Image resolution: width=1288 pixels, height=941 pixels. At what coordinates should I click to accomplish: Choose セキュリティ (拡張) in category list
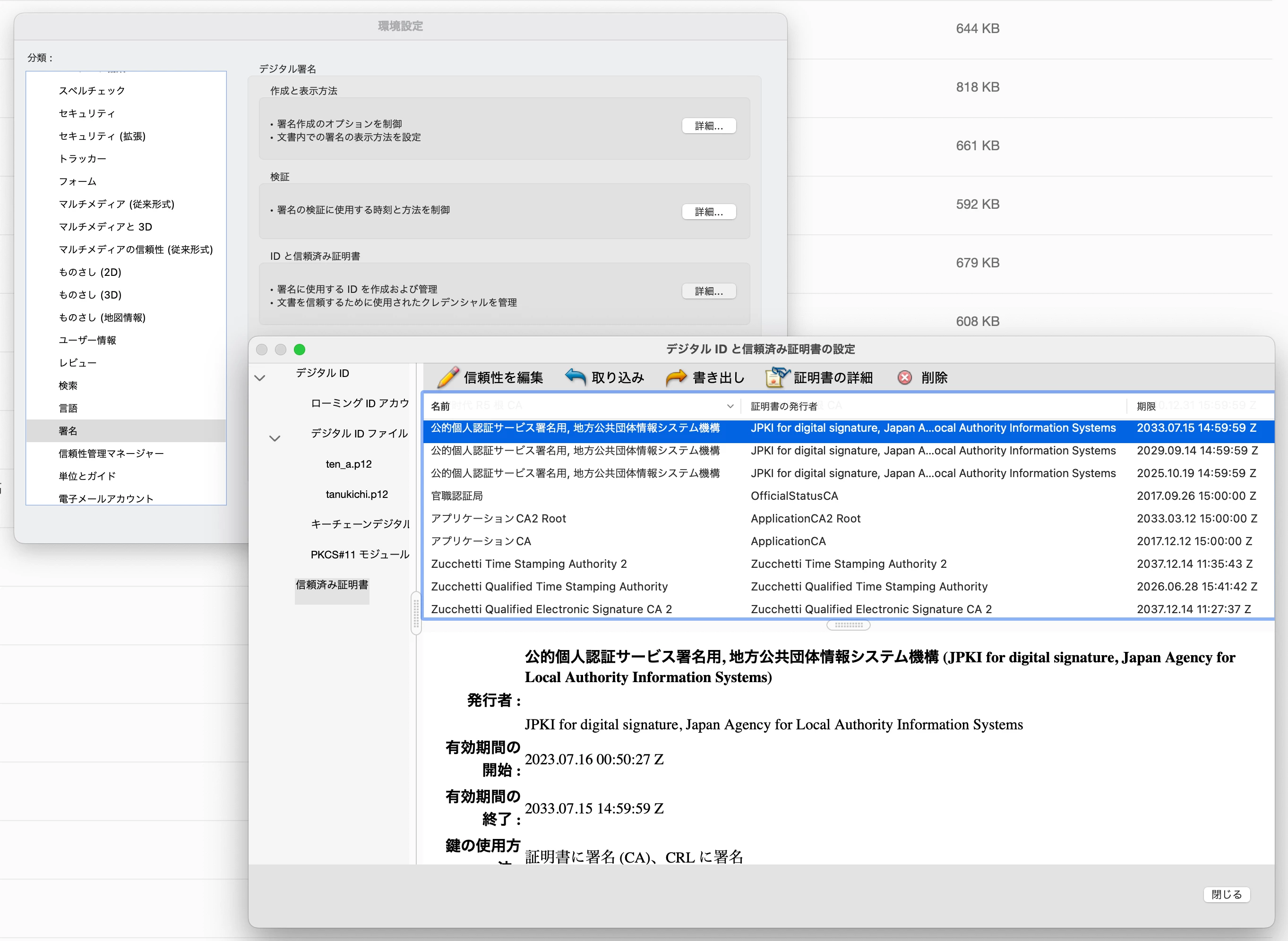point(102,136)
